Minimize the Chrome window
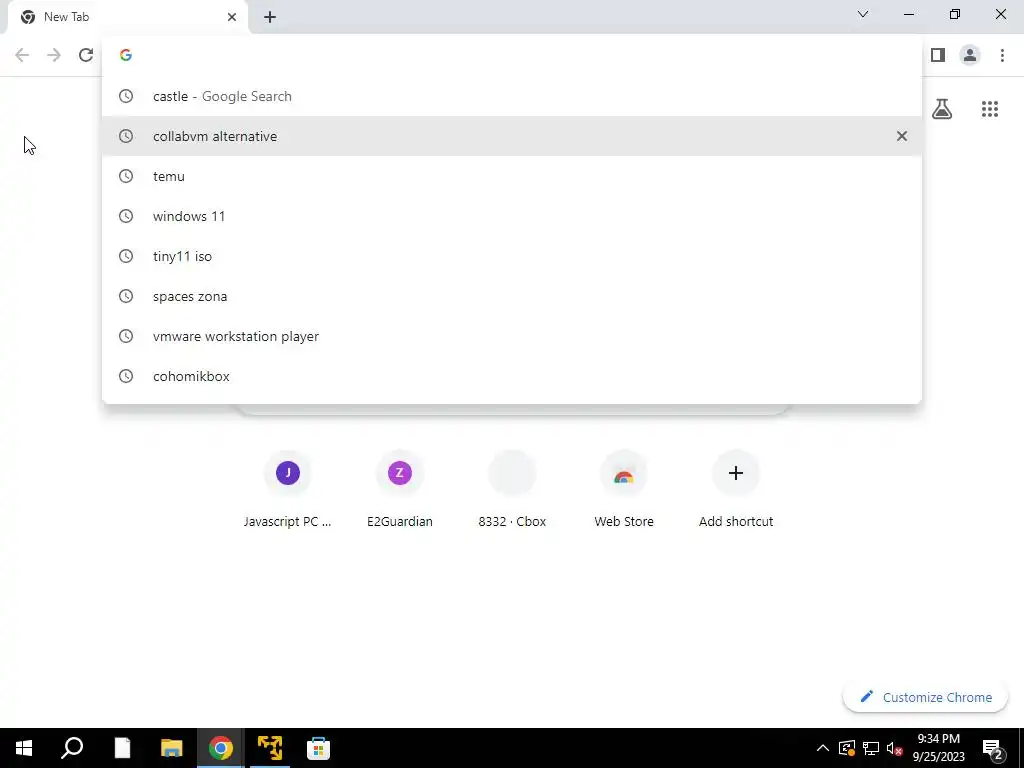 tap(908, 14)
